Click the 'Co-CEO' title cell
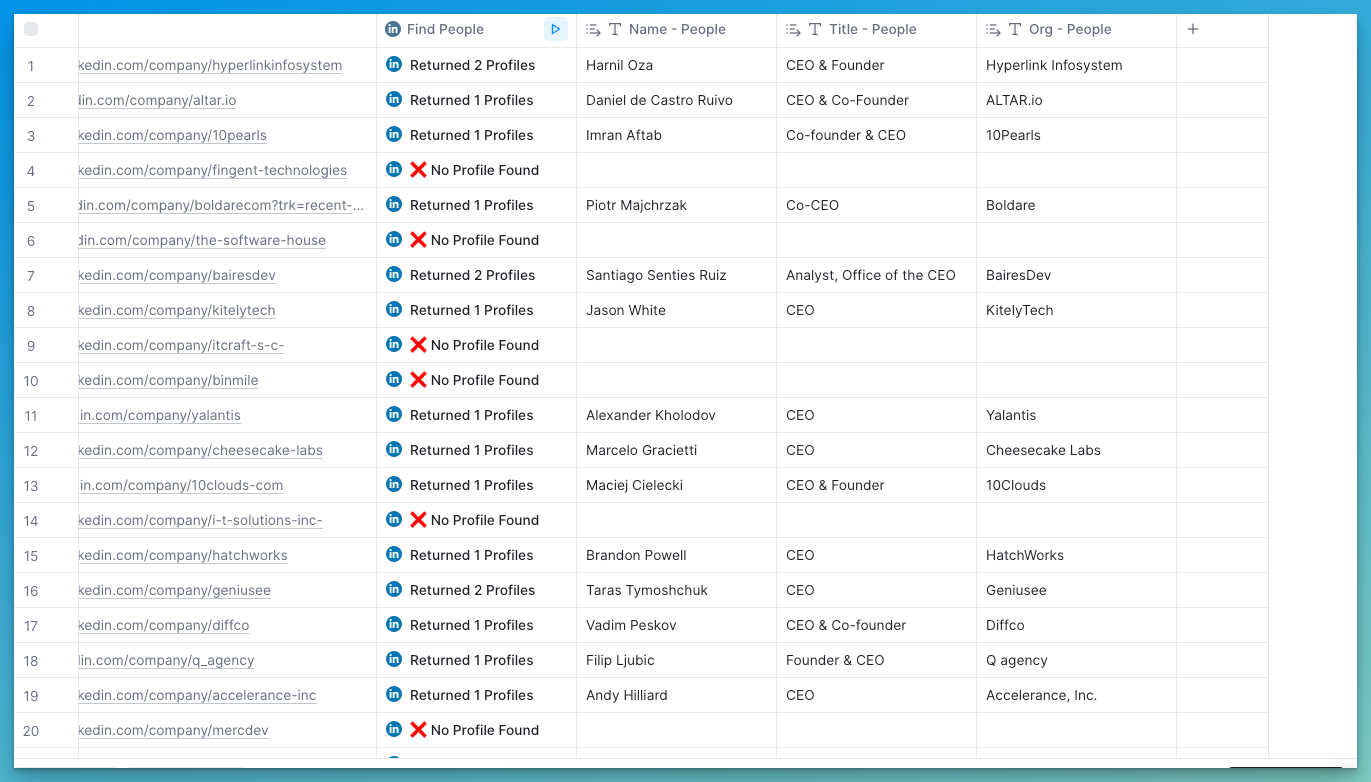 (x=877, y=205)
